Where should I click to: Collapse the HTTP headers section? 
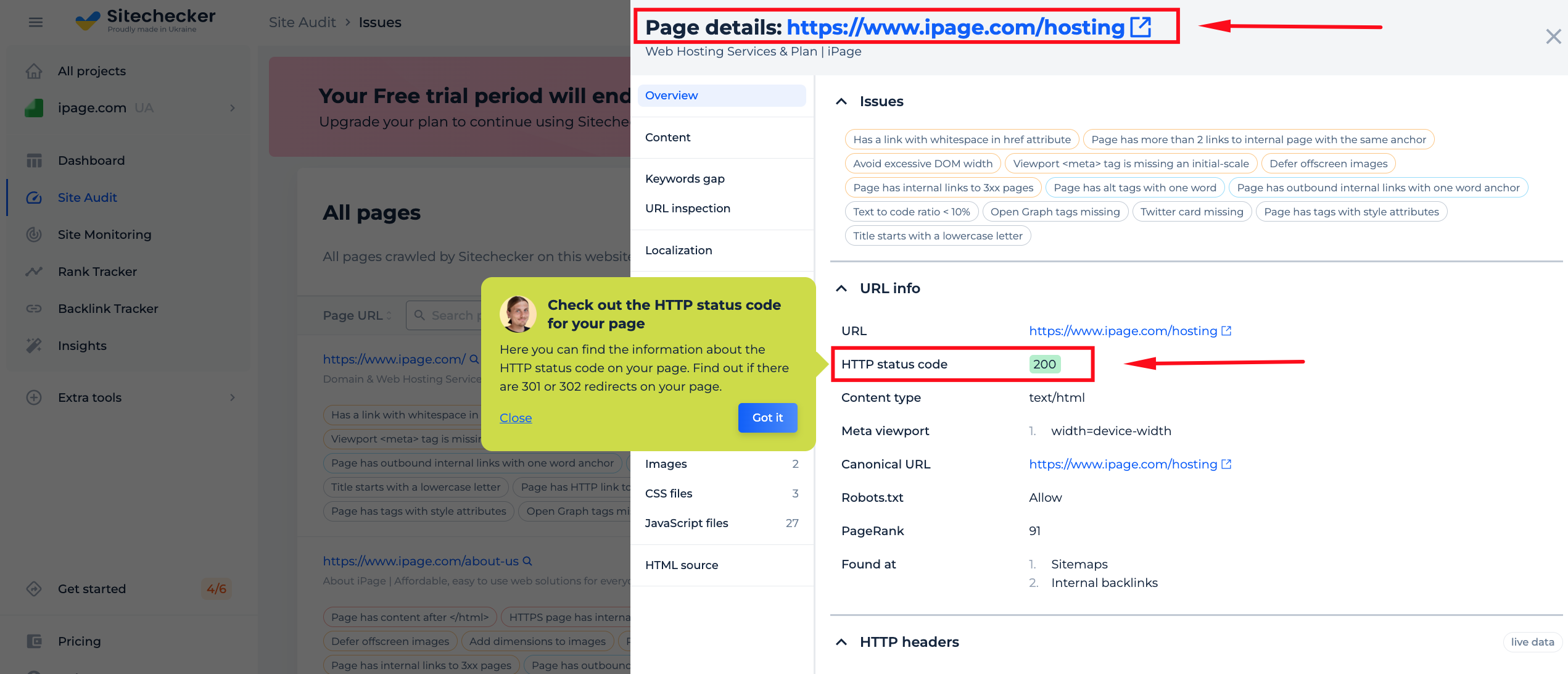841,642
